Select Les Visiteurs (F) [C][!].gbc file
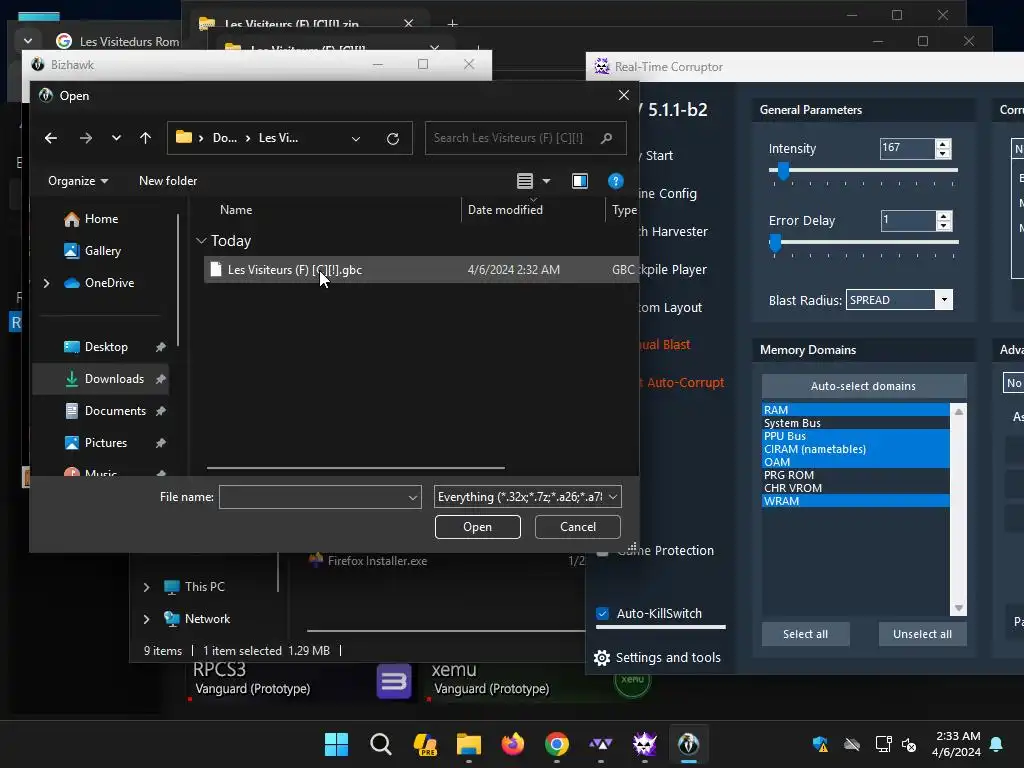 419,270
